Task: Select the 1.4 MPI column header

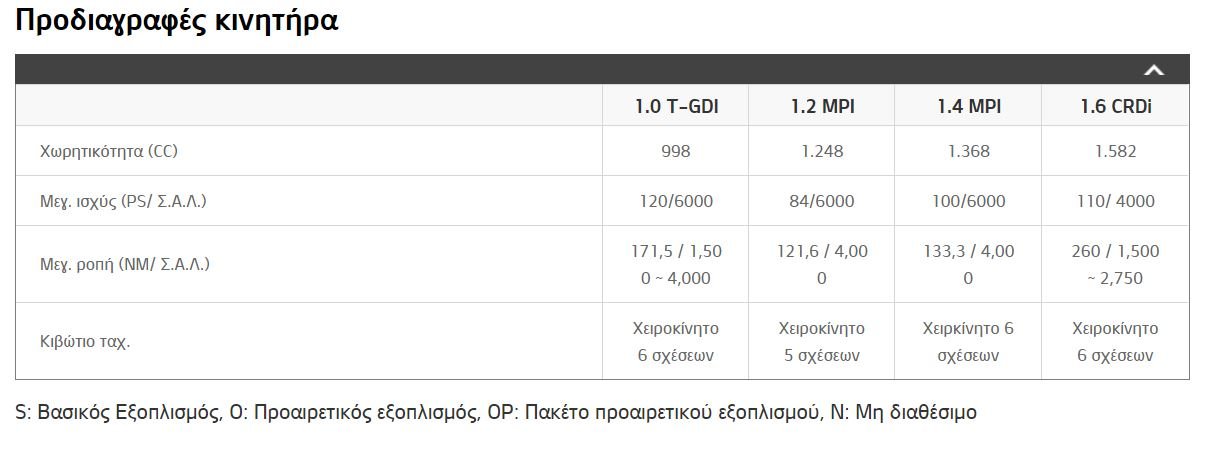Action: [x=968, y=106]
